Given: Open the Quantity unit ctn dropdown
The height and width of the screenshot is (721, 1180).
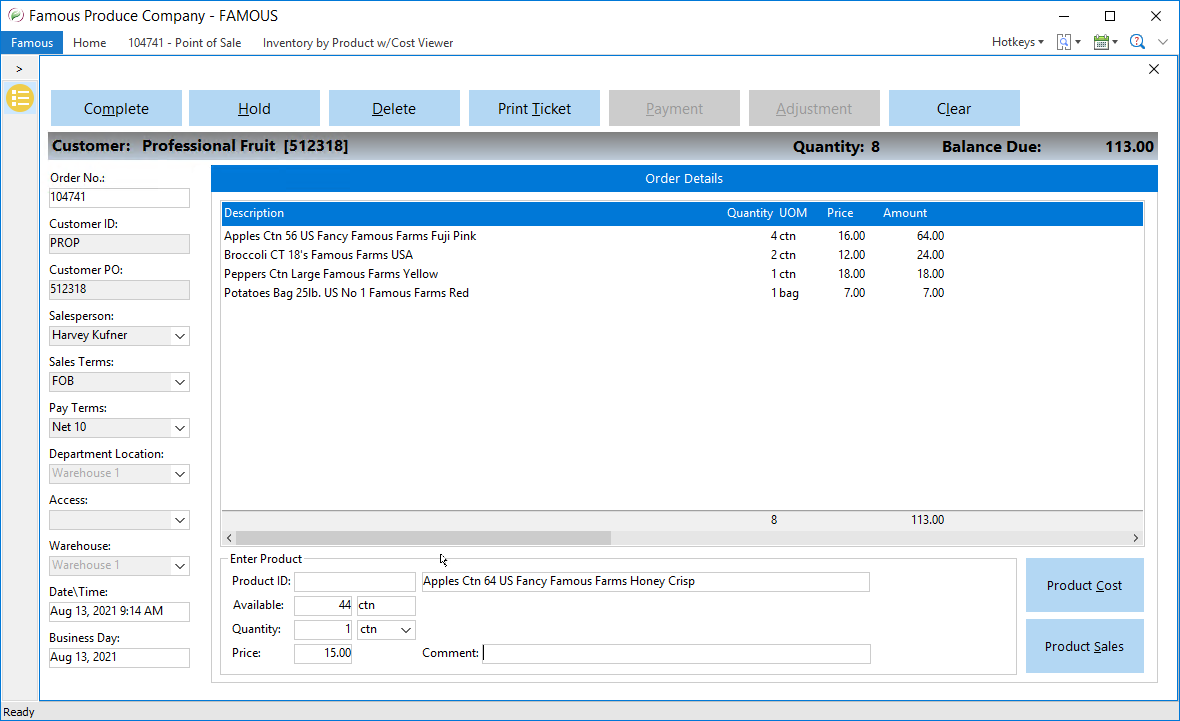Looking at the screenshot, I should click(406, 629).
